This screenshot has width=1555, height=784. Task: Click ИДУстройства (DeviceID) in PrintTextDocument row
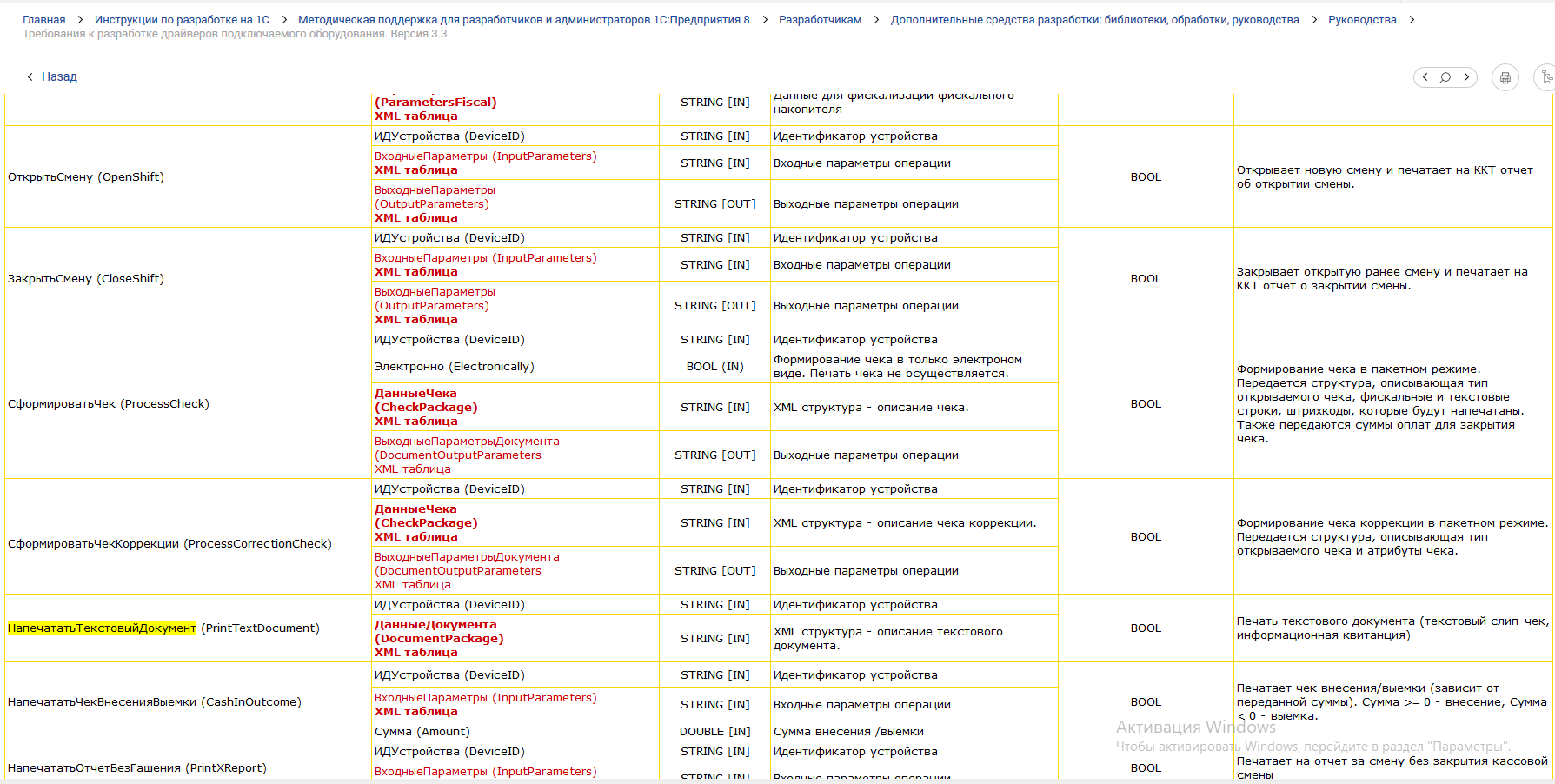(x=449, y=605)
